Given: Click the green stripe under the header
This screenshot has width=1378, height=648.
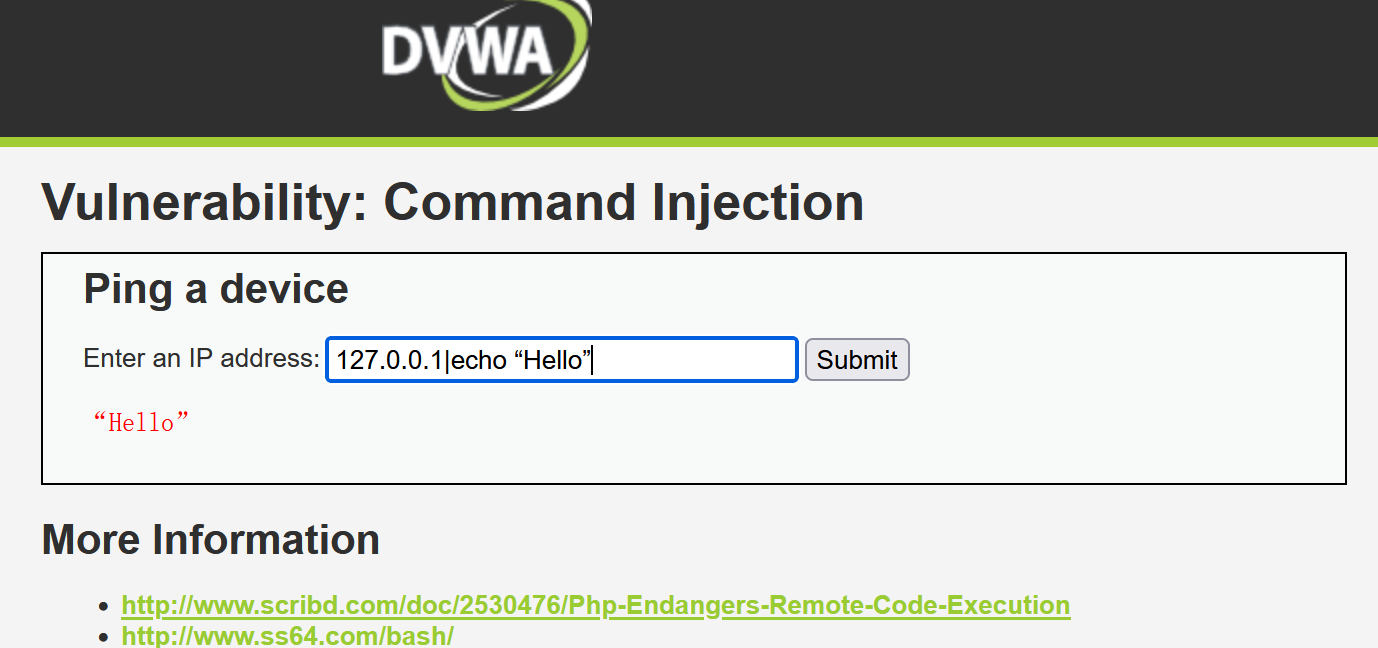Looking at the screenshot, I should point(689,142).
